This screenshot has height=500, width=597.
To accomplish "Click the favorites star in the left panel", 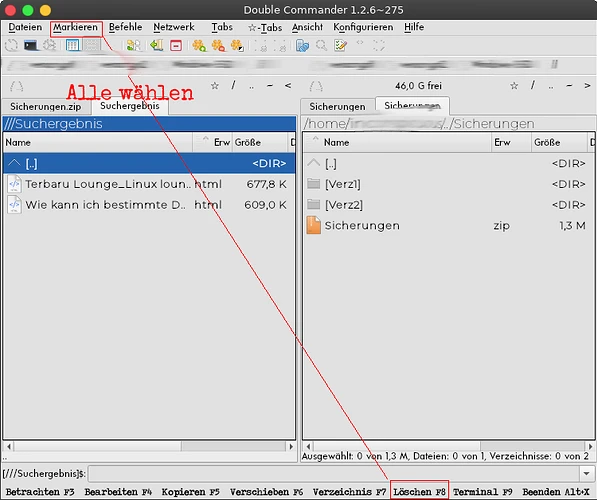I will tap(215, 86).
